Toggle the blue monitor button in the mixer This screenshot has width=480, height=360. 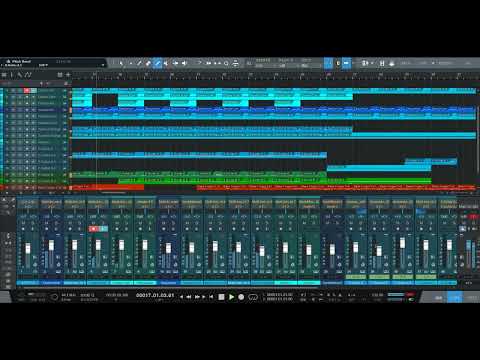click(x=103, y=229)
